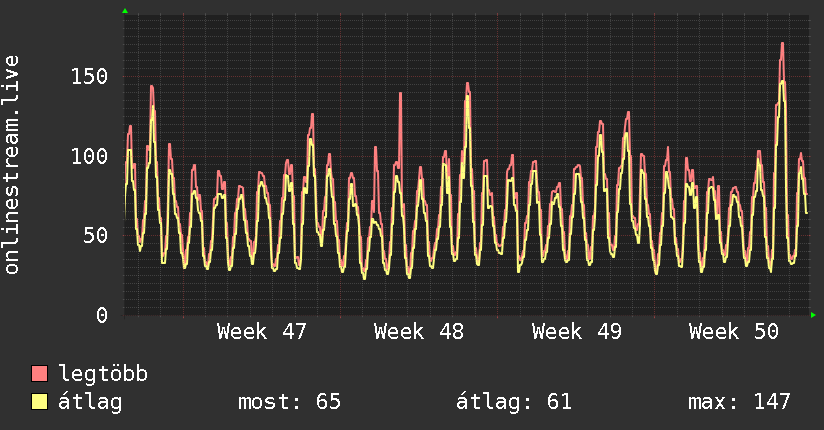Screen dimensions: 824x430
Task: Click the 50 value on Y axis
Action: pos(96,236)
